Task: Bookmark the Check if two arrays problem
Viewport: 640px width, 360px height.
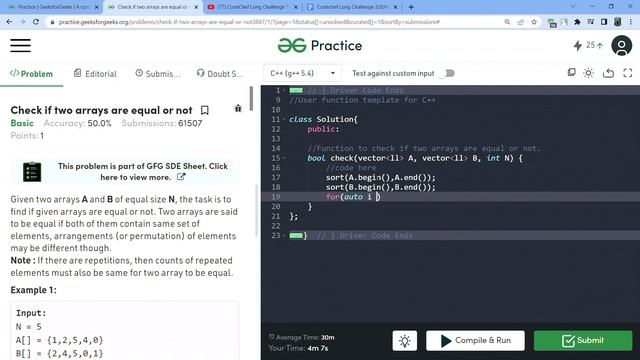Action: coord(204,110)
